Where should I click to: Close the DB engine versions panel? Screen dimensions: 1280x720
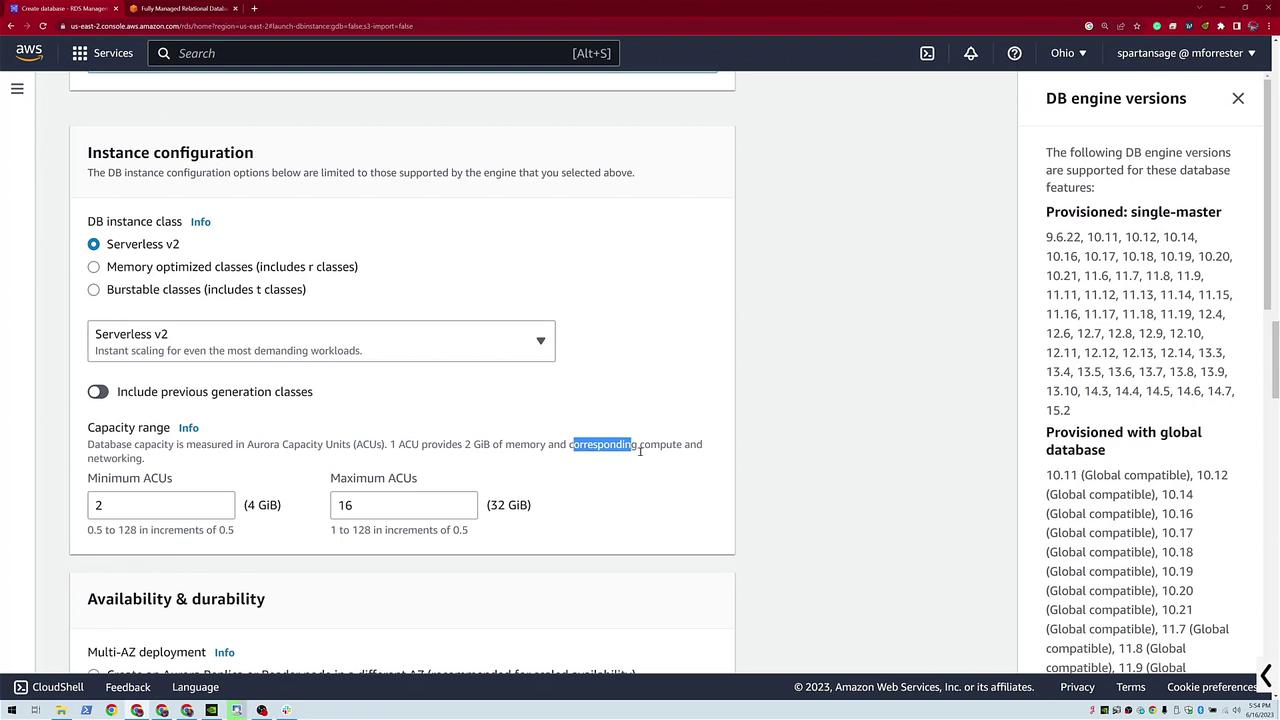click(1238, 98)
